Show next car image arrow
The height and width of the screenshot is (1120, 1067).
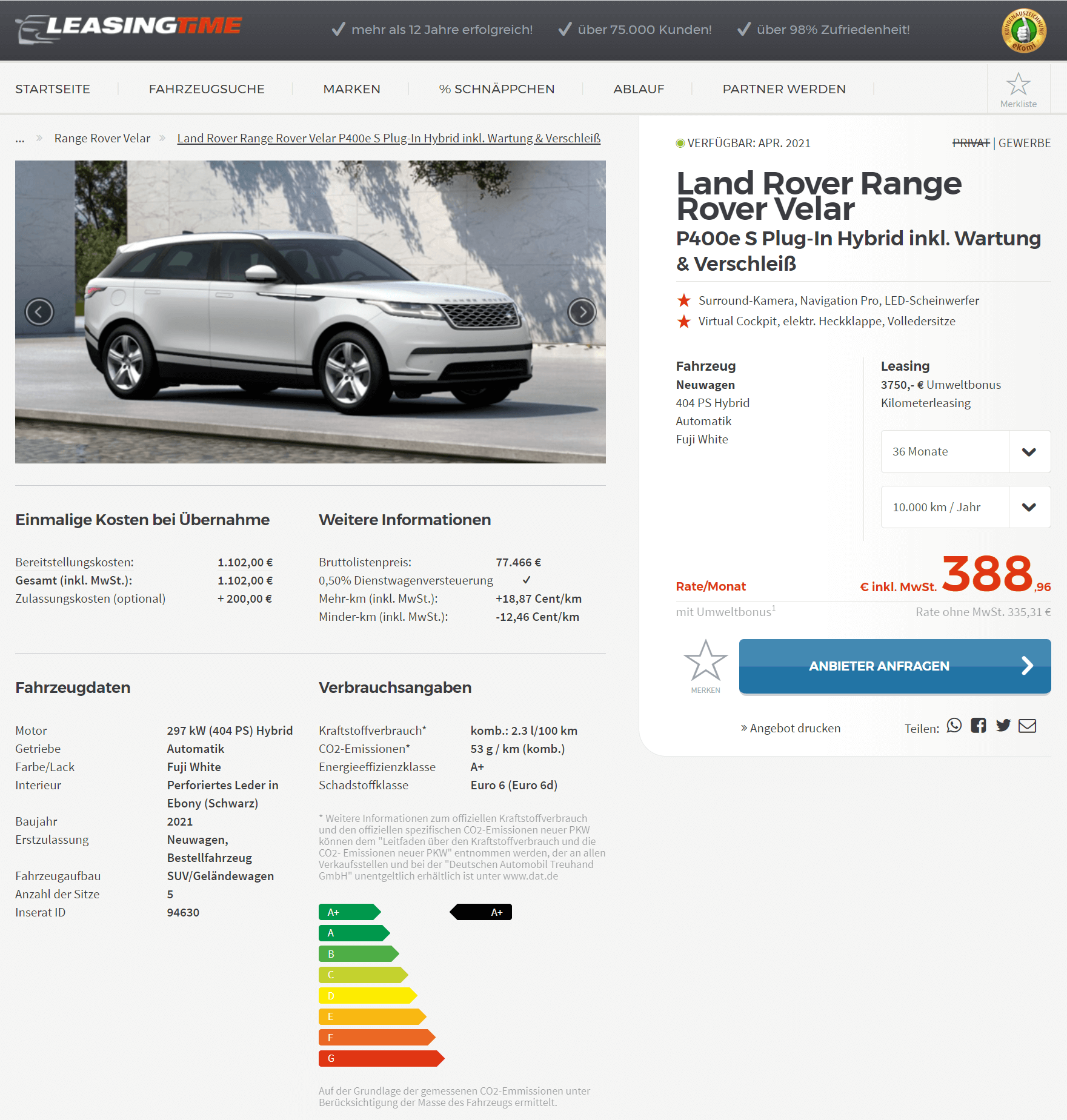(x=582, y=312)
